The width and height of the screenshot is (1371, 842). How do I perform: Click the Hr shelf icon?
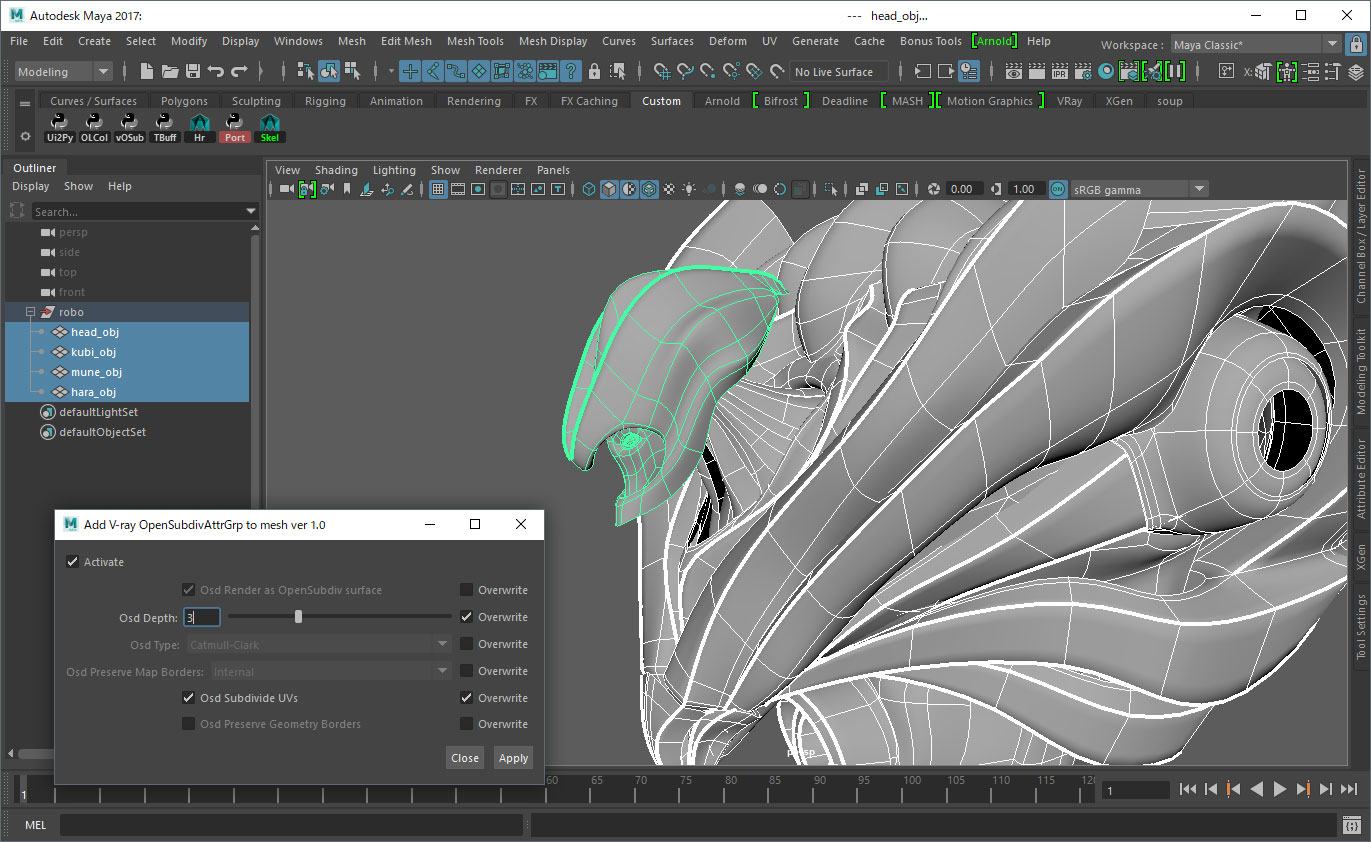point(199,128)
